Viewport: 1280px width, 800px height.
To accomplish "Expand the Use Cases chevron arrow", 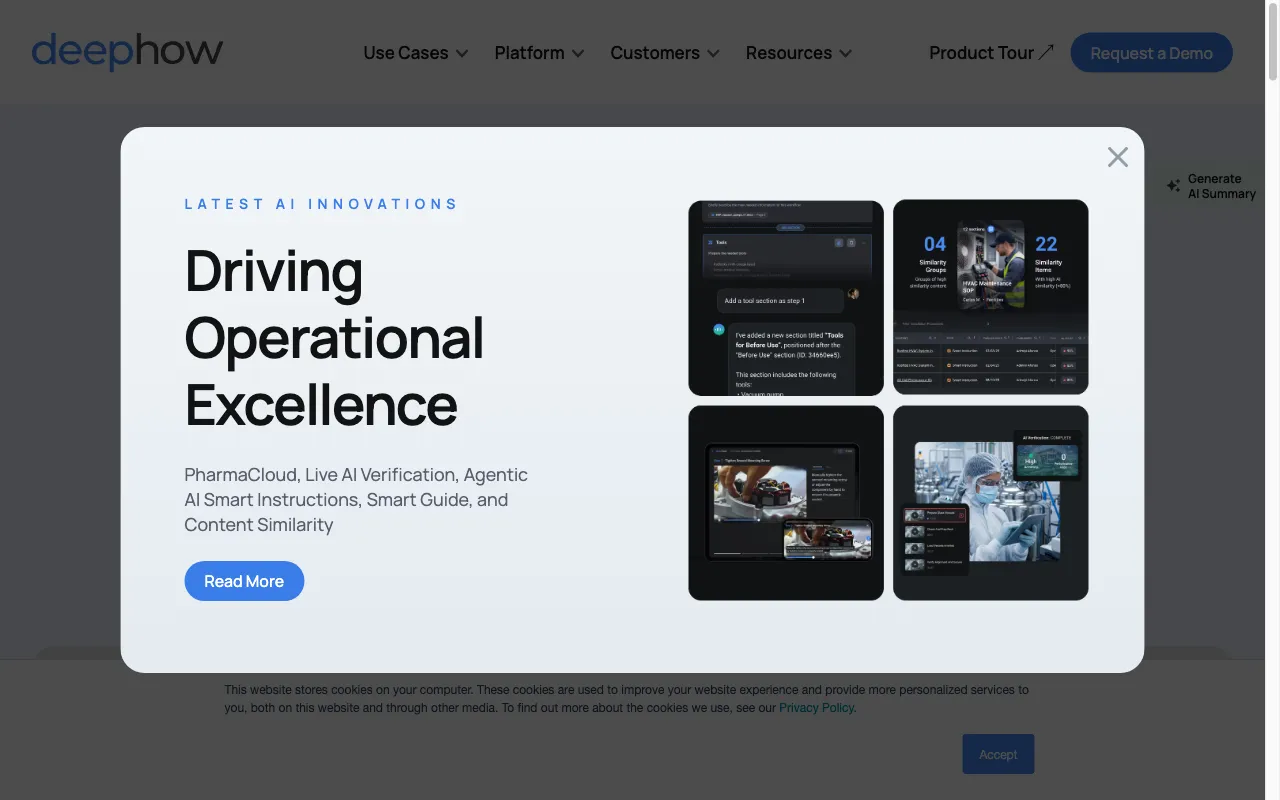I will point(462,54).
